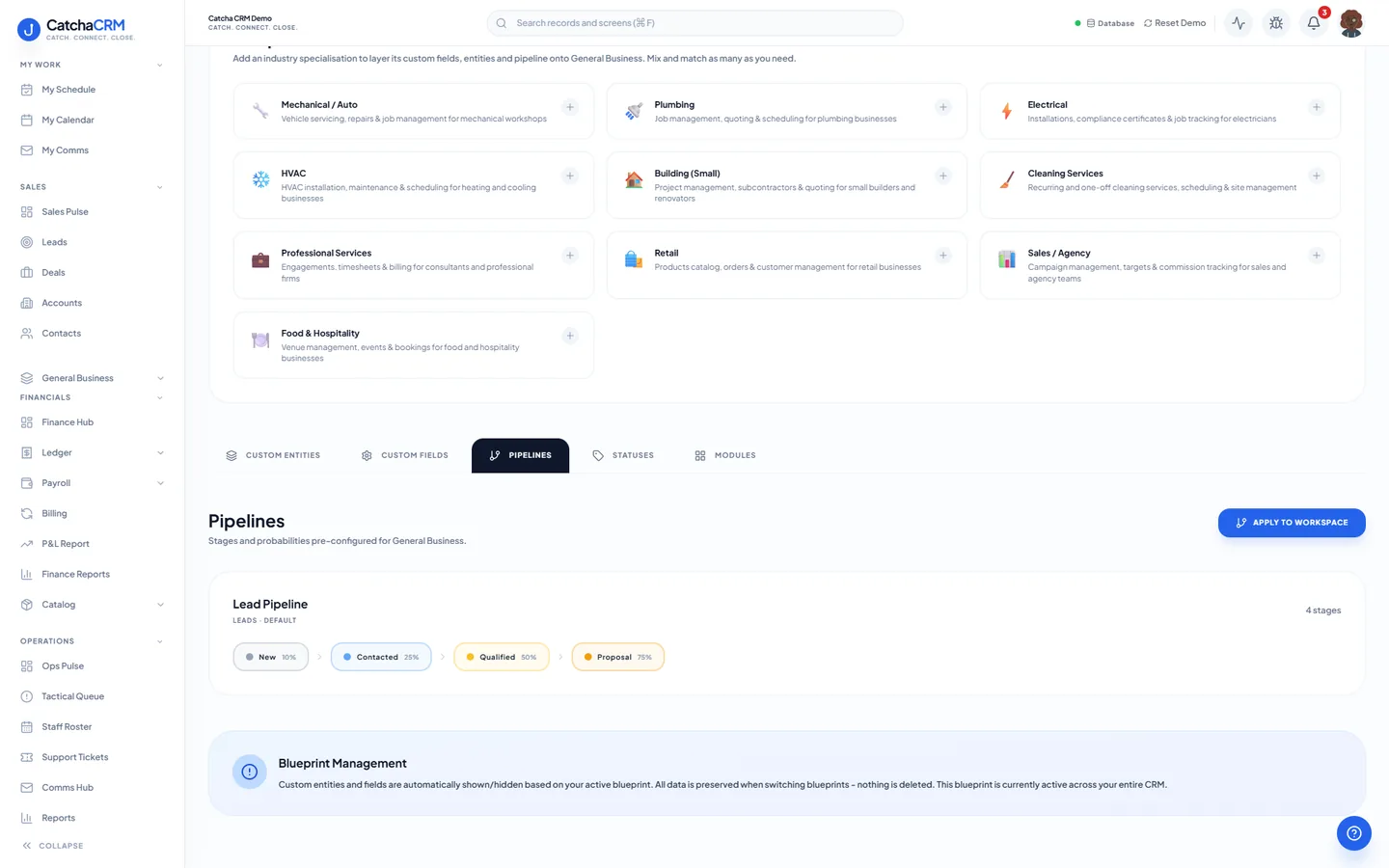Add Sales / Agency specialisation plus icon

click(1317, 256)
